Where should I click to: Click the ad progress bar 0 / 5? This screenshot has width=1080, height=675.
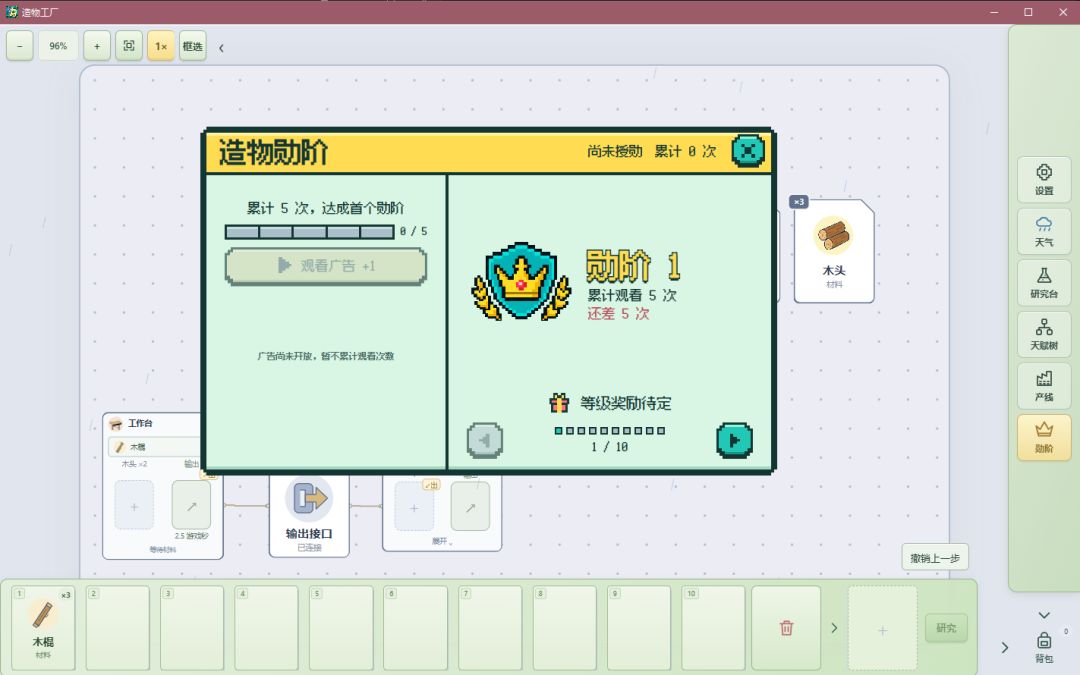click(309, 232)
